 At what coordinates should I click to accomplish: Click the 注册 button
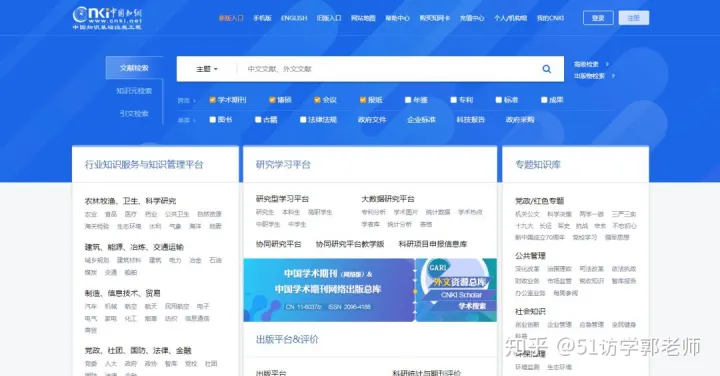[x=634, y=18]
